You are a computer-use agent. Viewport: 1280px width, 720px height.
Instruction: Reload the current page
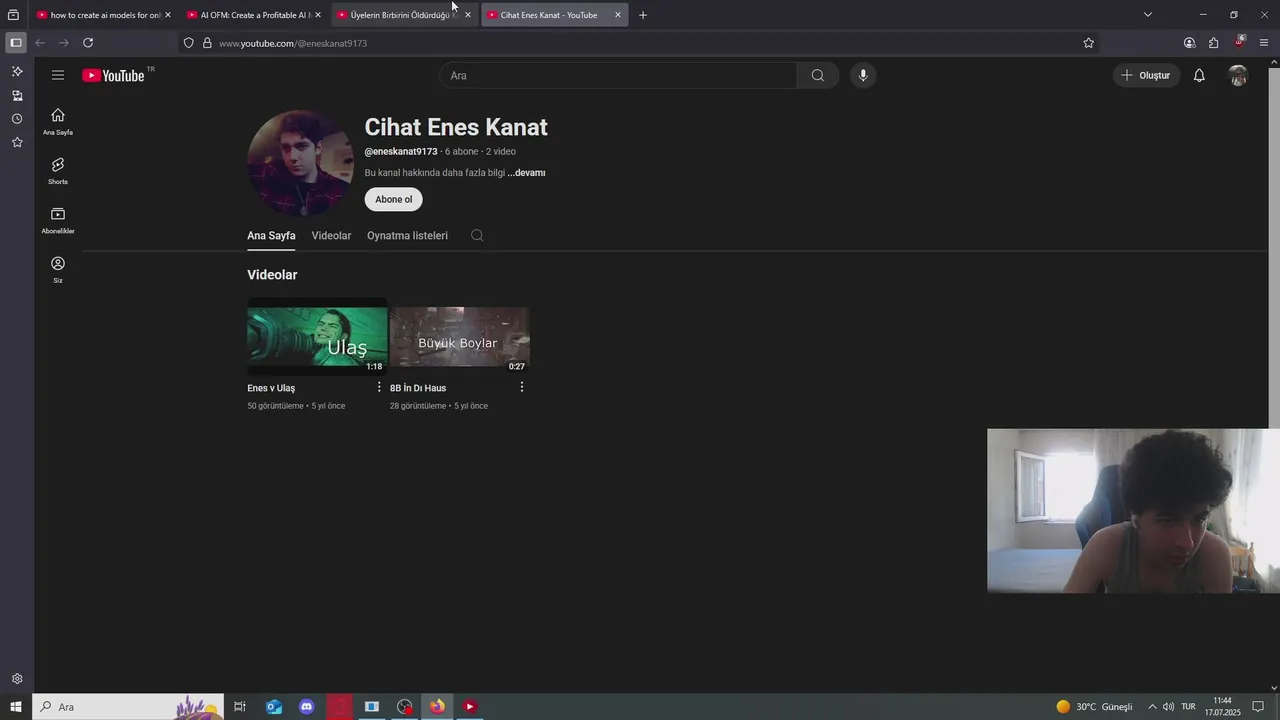(88, 43)
